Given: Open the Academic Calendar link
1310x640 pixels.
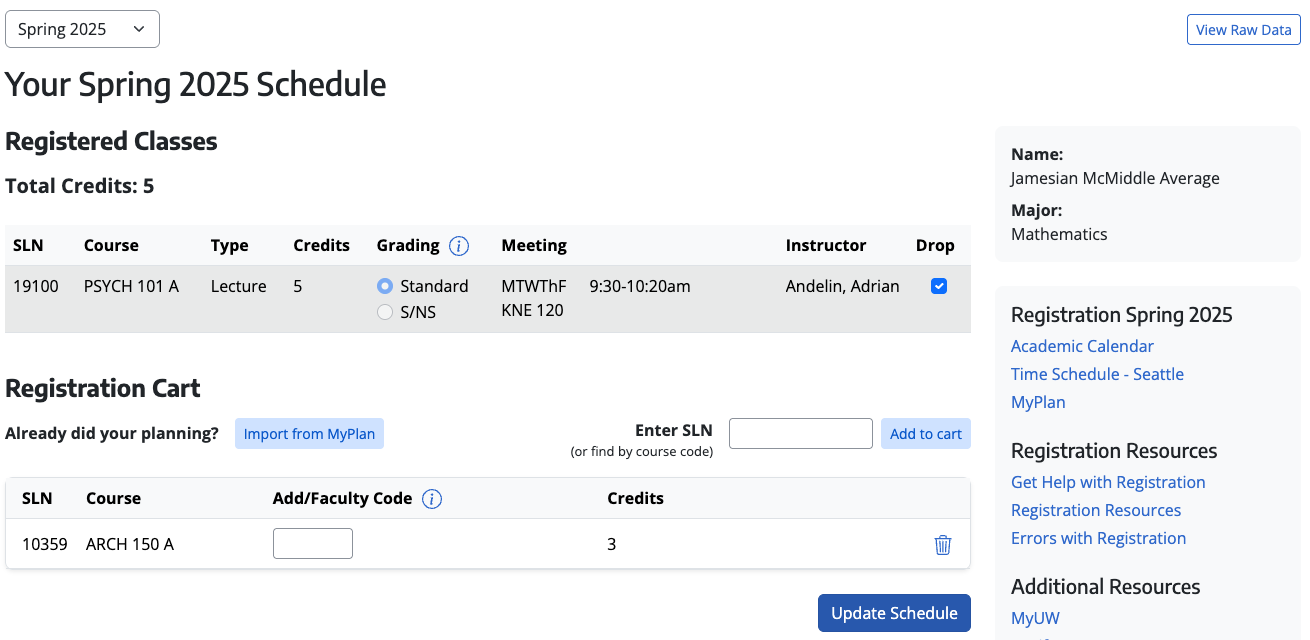Looking at the screenshot, I should 1082,345.
